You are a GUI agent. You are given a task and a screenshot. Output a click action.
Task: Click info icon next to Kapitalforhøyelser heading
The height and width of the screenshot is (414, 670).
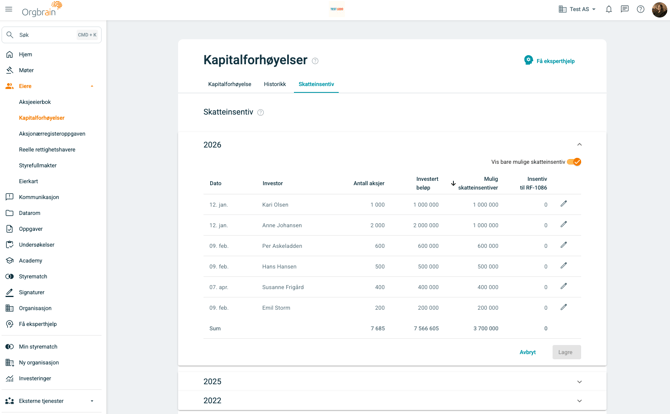coord(315,61)
